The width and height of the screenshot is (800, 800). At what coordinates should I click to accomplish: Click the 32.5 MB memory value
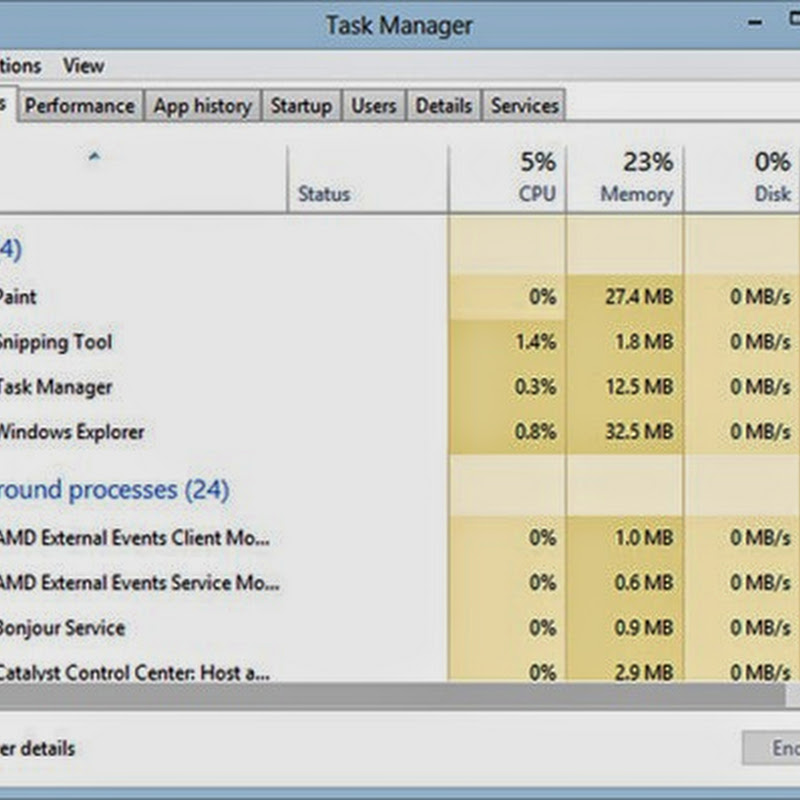click(x=639, y=432)
